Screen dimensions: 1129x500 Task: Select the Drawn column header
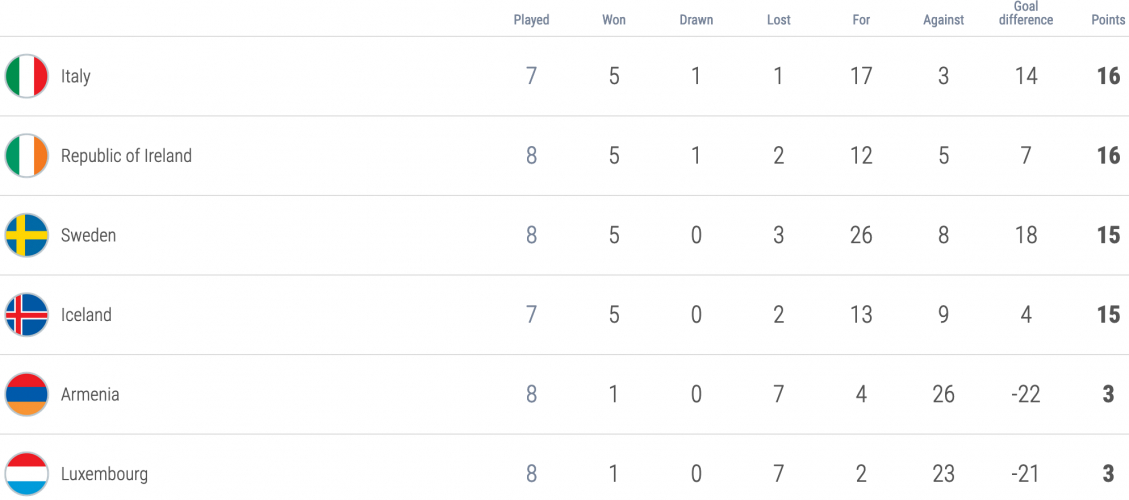(696, 20)
